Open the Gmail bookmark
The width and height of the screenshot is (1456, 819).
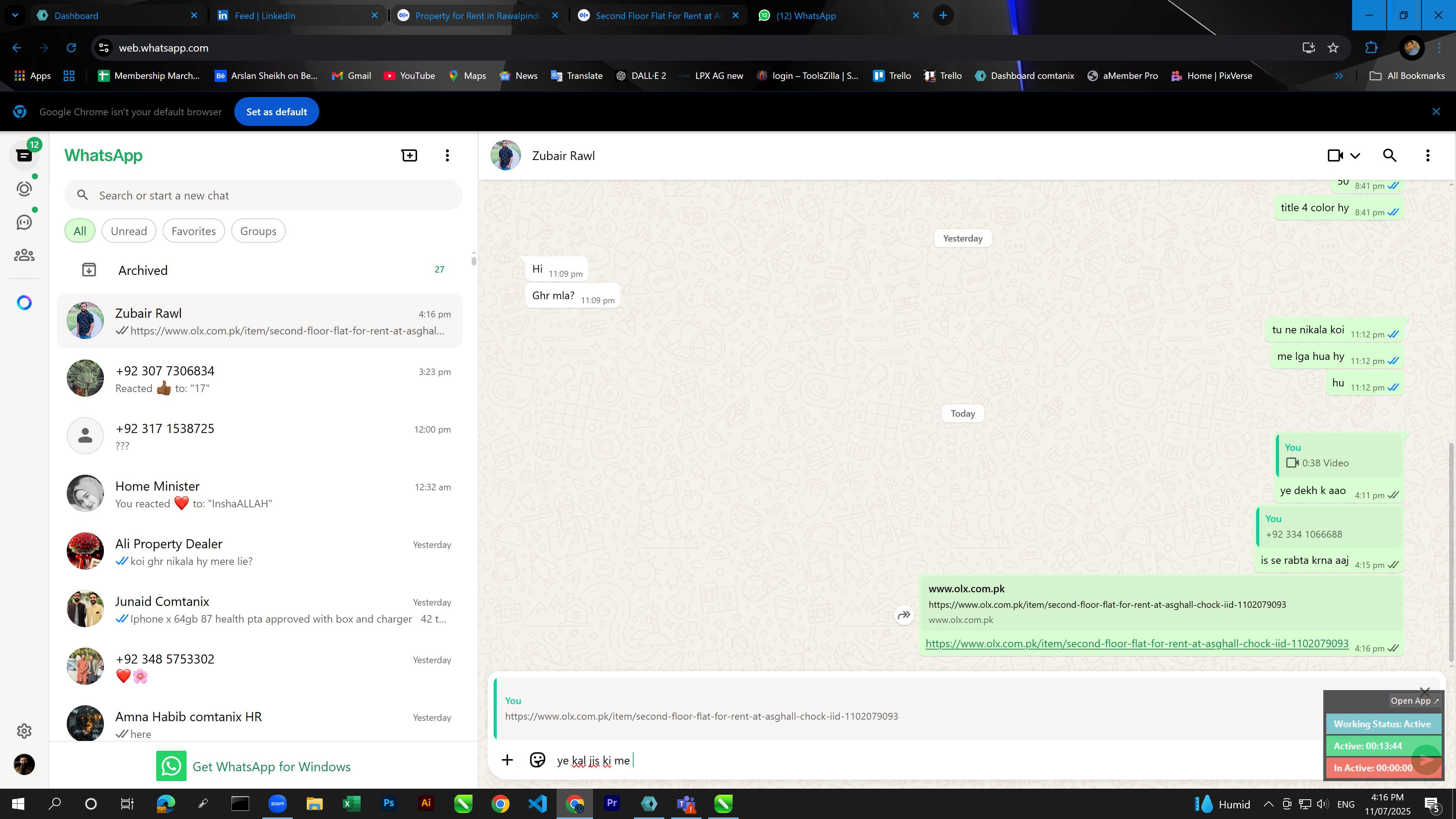click(x=351, y=76)
